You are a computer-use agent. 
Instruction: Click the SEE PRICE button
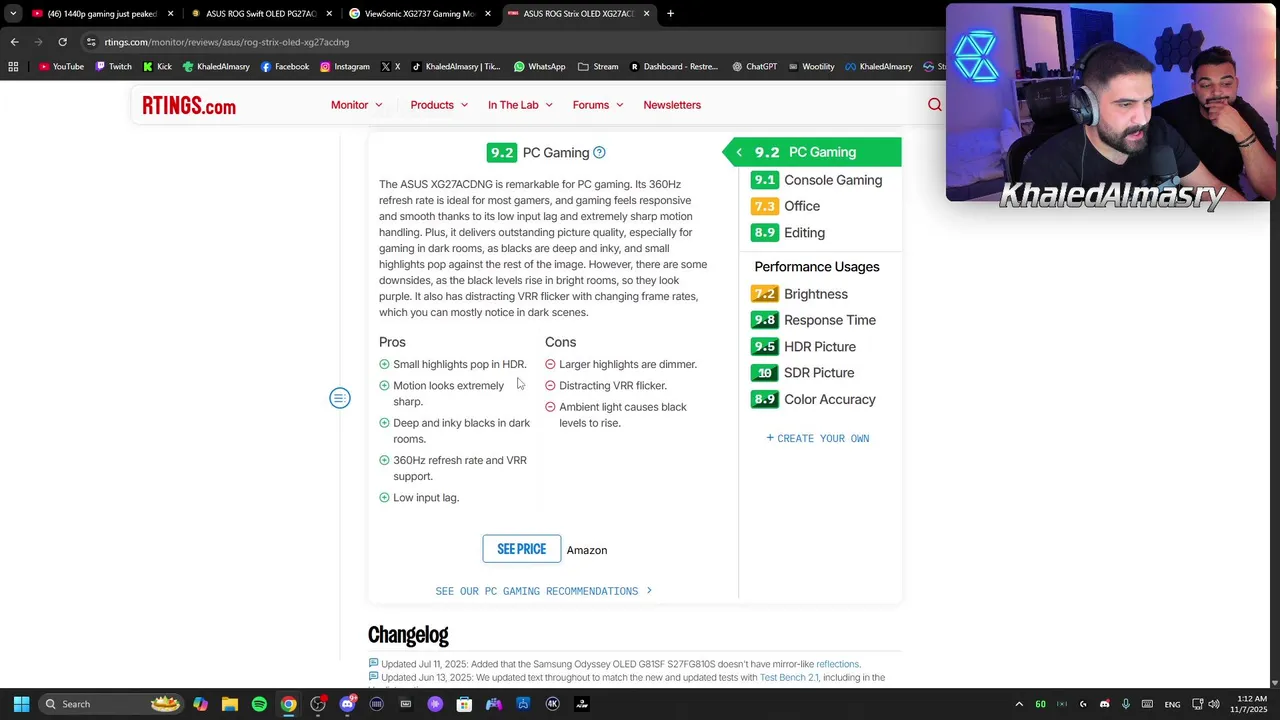tap(522, 549)
